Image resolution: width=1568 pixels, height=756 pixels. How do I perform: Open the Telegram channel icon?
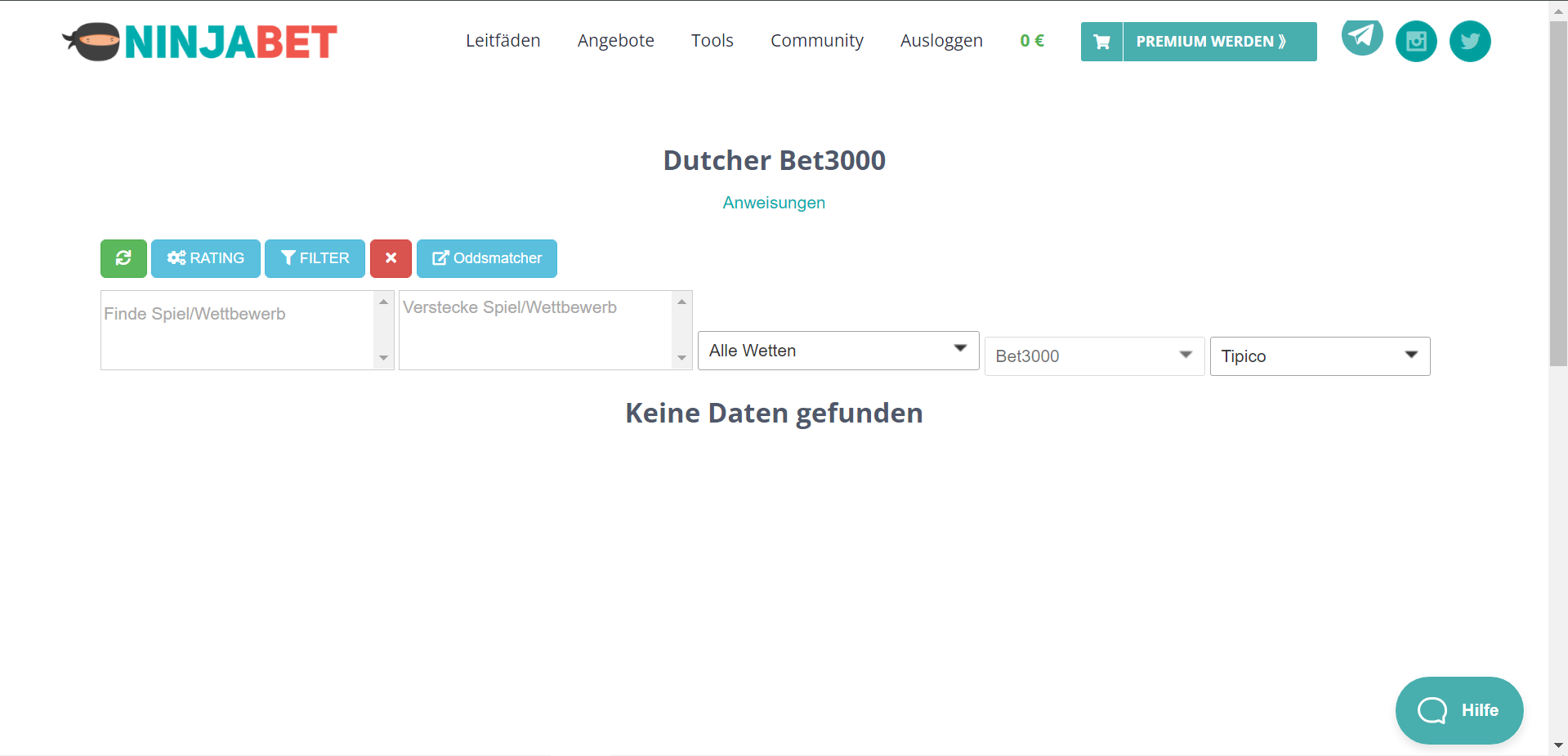coord(1362,37)
